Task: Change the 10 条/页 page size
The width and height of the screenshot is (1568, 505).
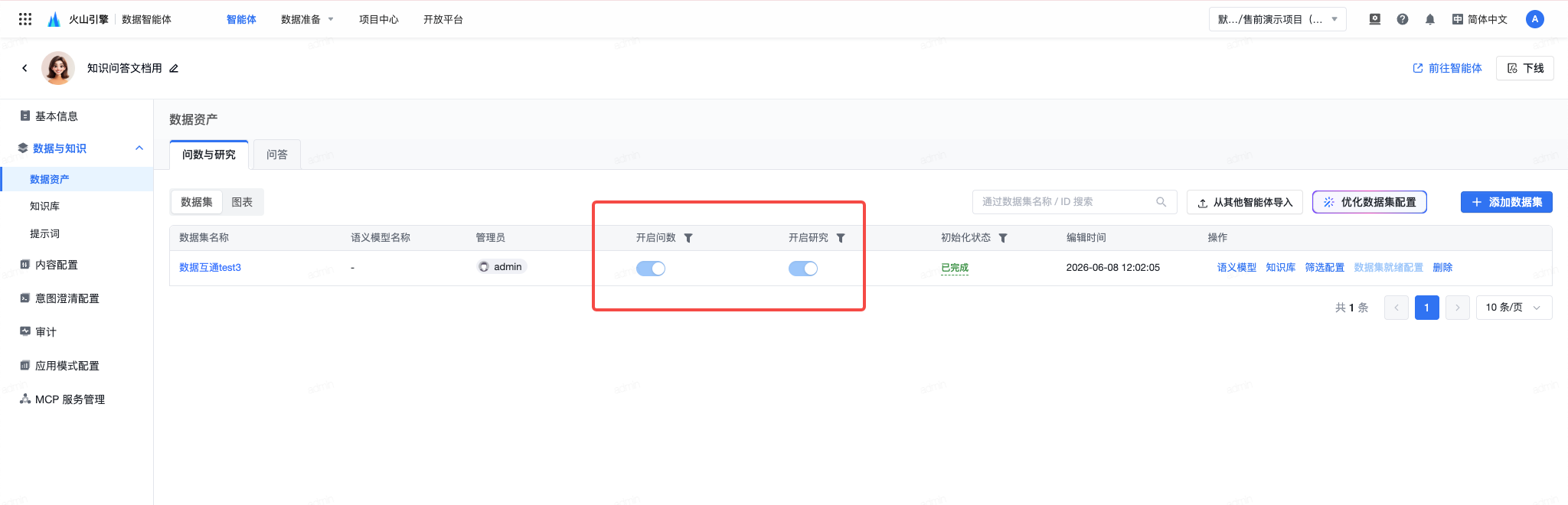Action: [x=1514, y=308]
